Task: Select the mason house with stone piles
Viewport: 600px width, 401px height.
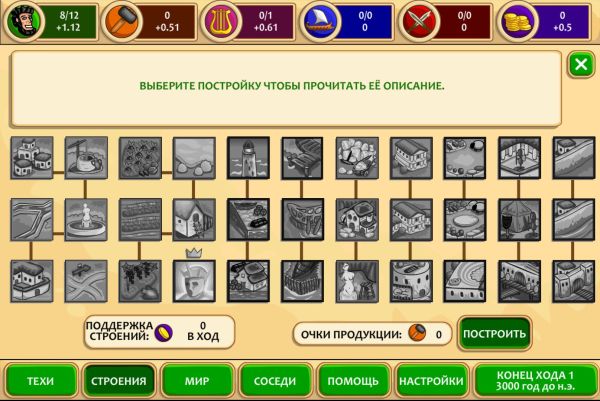Action: [357, 220]
